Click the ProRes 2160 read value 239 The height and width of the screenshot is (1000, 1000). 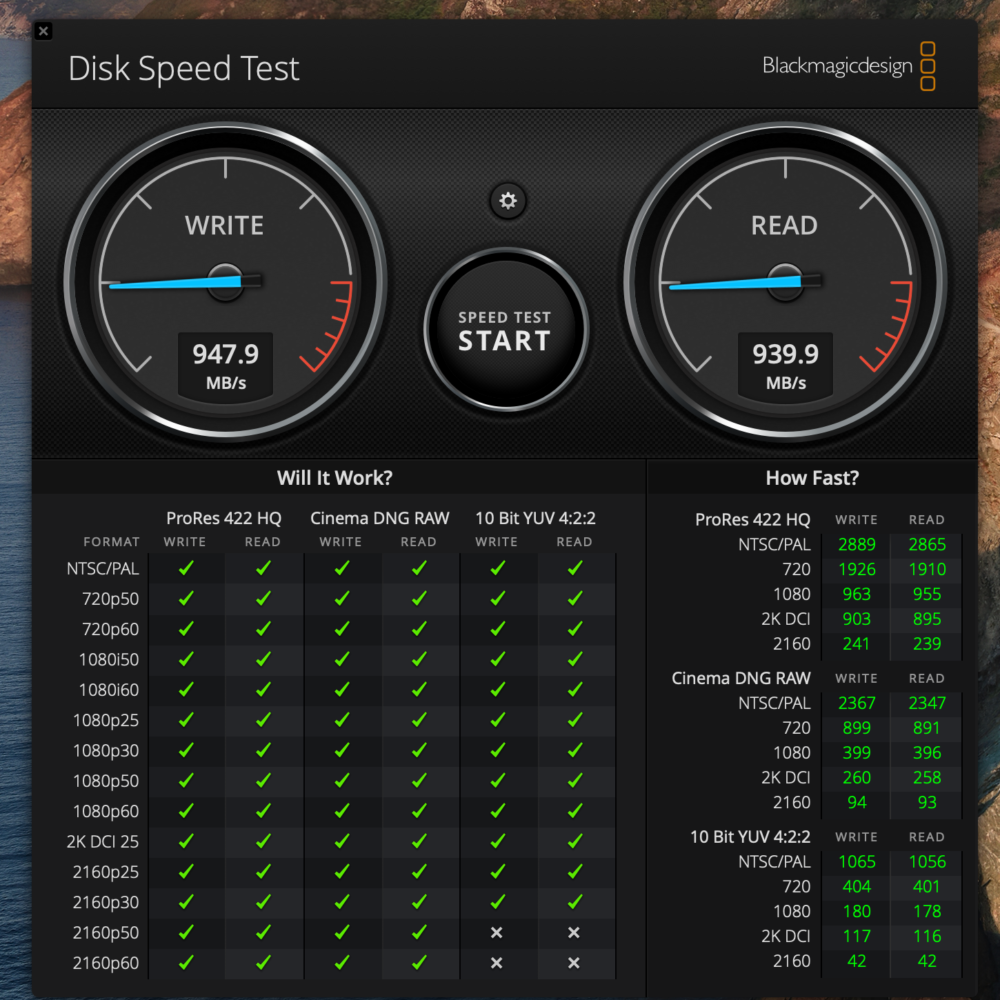tap(927, 644)
